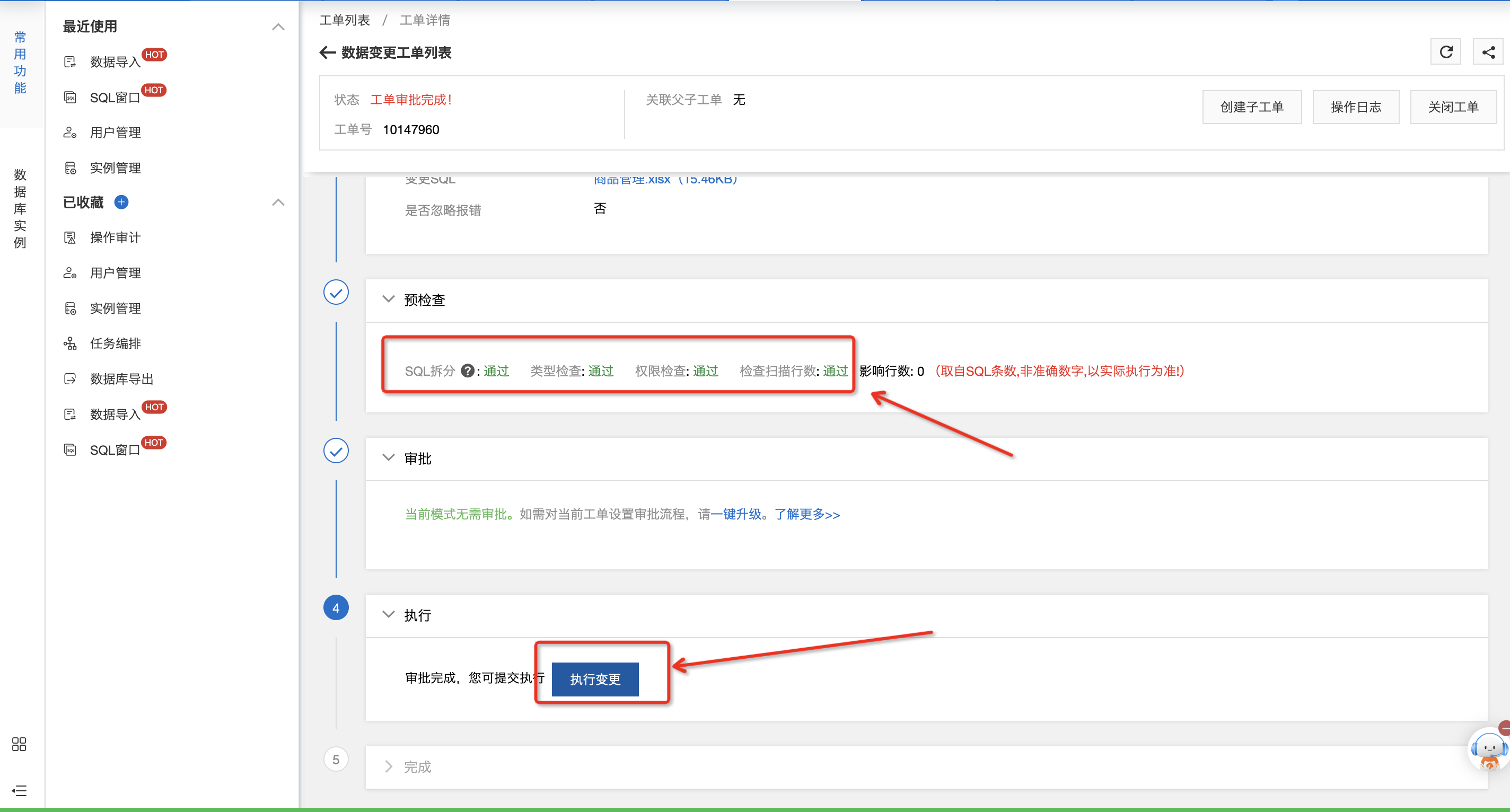Viewport: 1510px width, 812px height.
Task: Open 任务编排 from the sidebar
Action: click(x=115, y=343)
